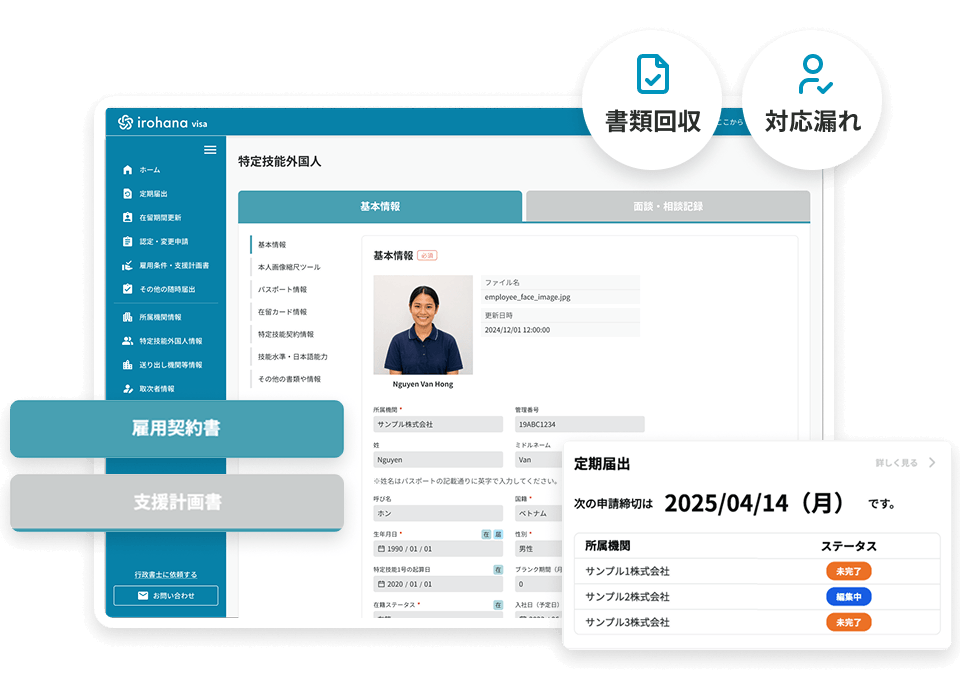Viewport: 960px width, 680px height.
Task: Click the ホーム home icon
Action: click(127, 170)
